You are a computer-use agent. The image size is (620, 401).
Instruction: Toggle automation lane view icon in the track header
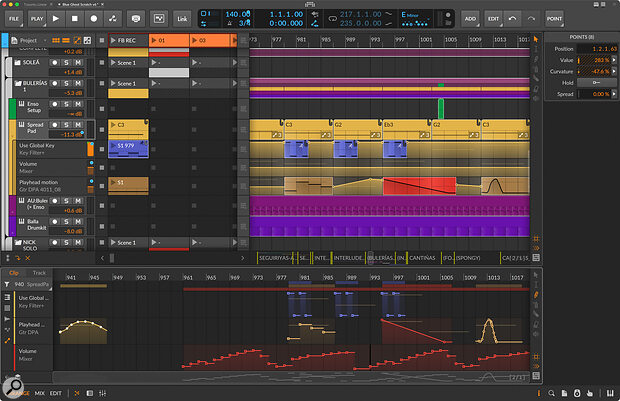[77, 40]
